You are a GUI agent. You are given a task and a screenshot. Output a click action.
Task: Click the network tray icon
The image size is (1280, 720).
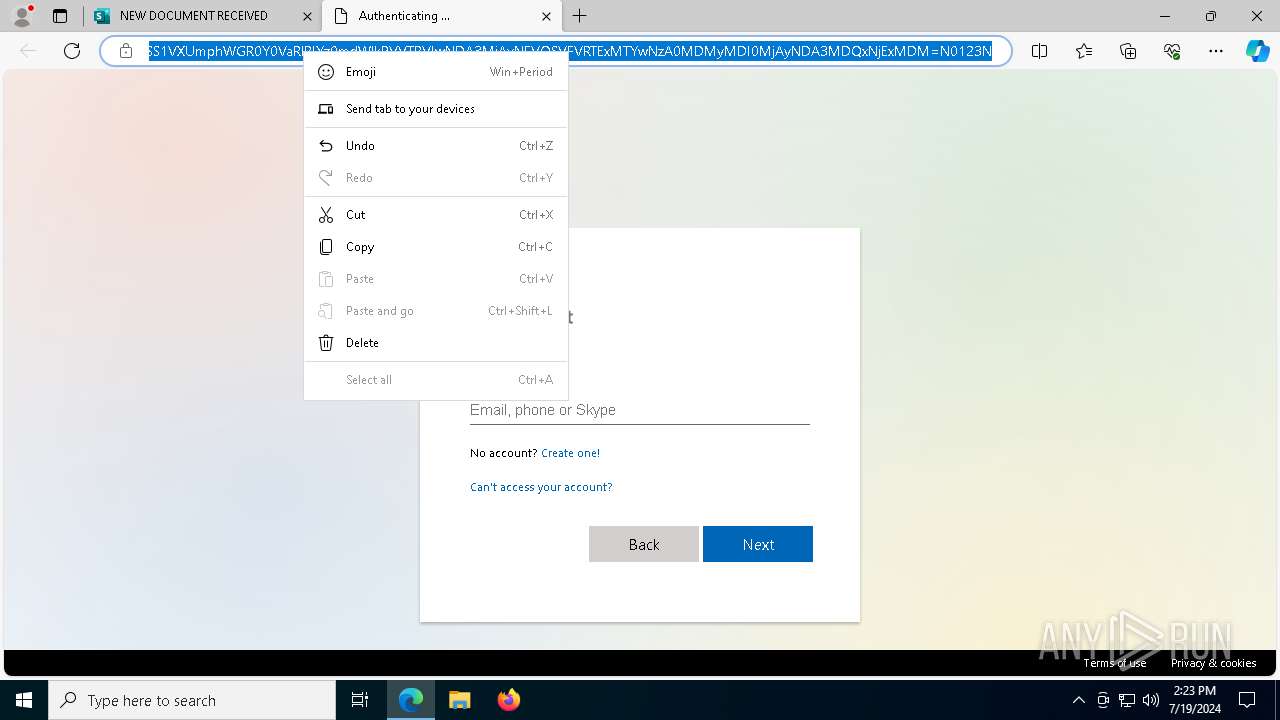[x=1127, y=700]
